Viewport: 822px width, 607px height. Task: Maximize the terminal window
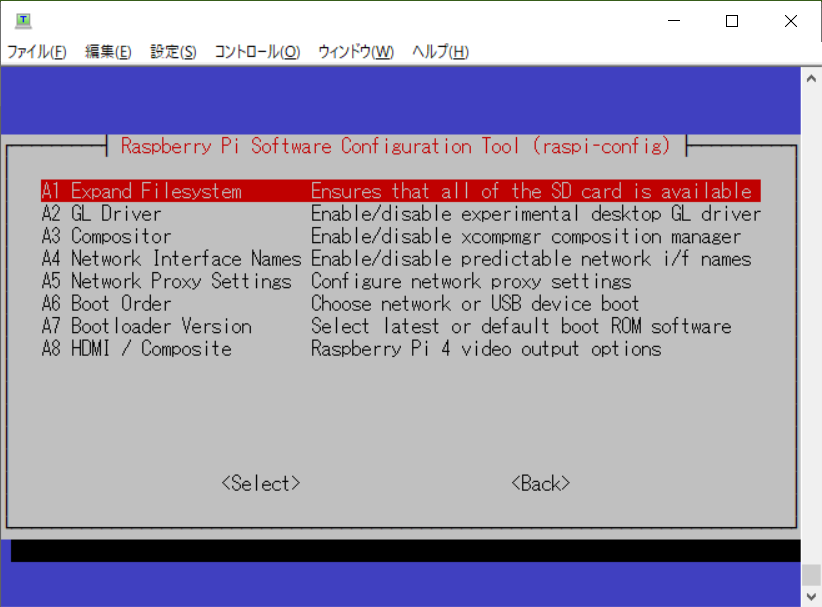pyautogui.click(x=732, y=21)
